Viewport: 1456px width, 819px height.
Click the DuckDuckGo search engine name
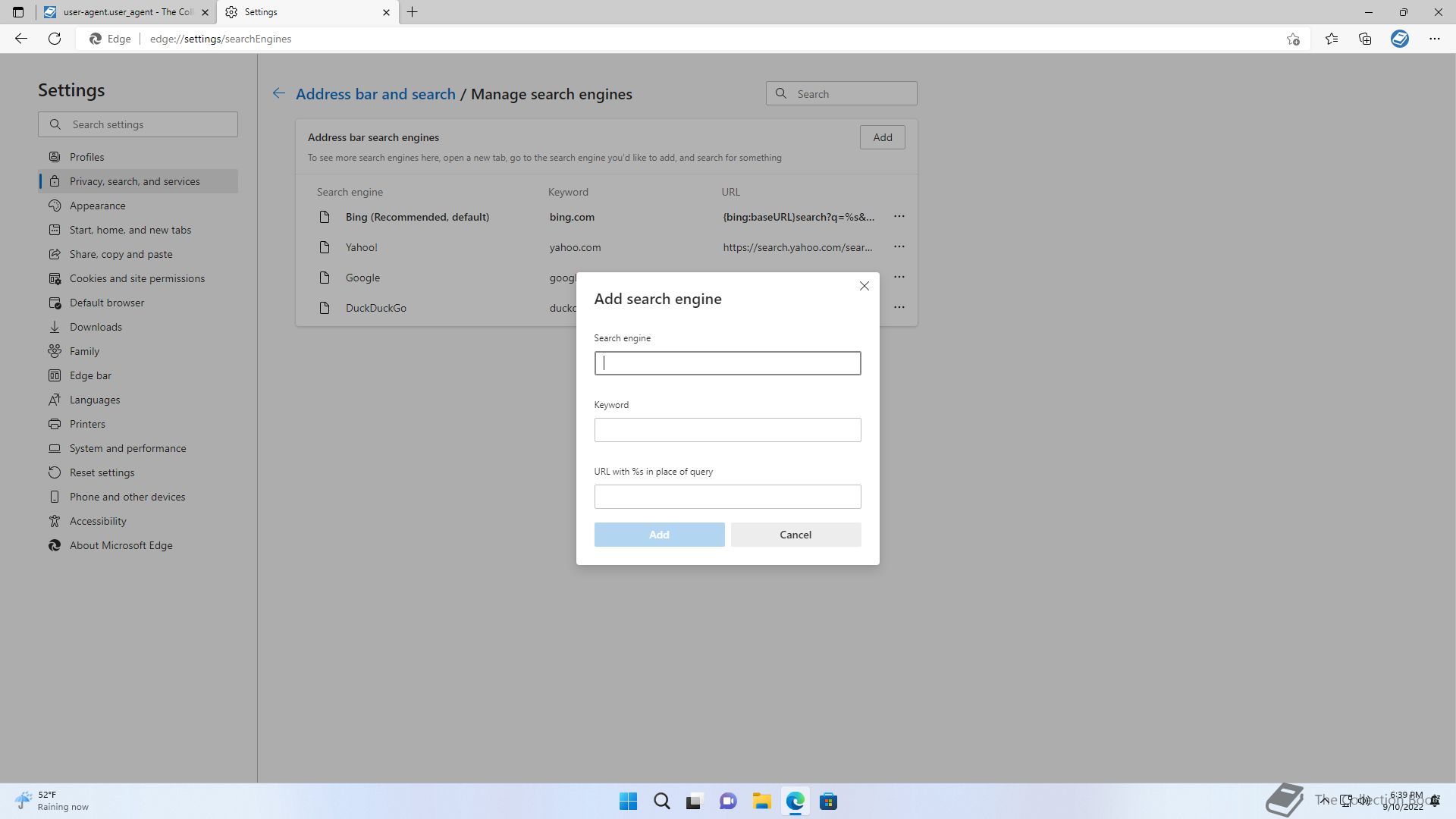click(376, 308)
